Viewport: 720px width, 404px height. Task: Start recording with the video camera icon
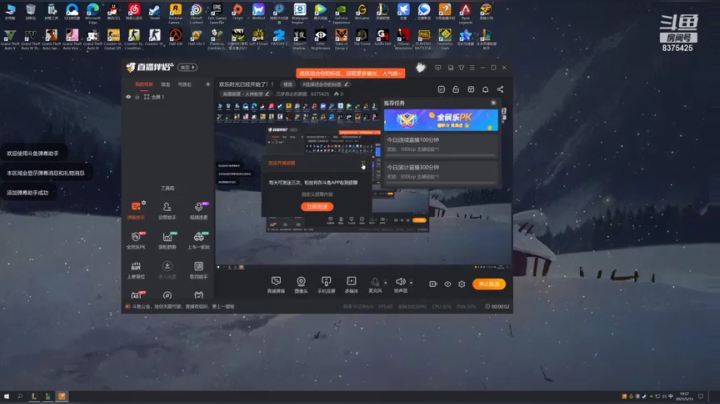point(433,284)
